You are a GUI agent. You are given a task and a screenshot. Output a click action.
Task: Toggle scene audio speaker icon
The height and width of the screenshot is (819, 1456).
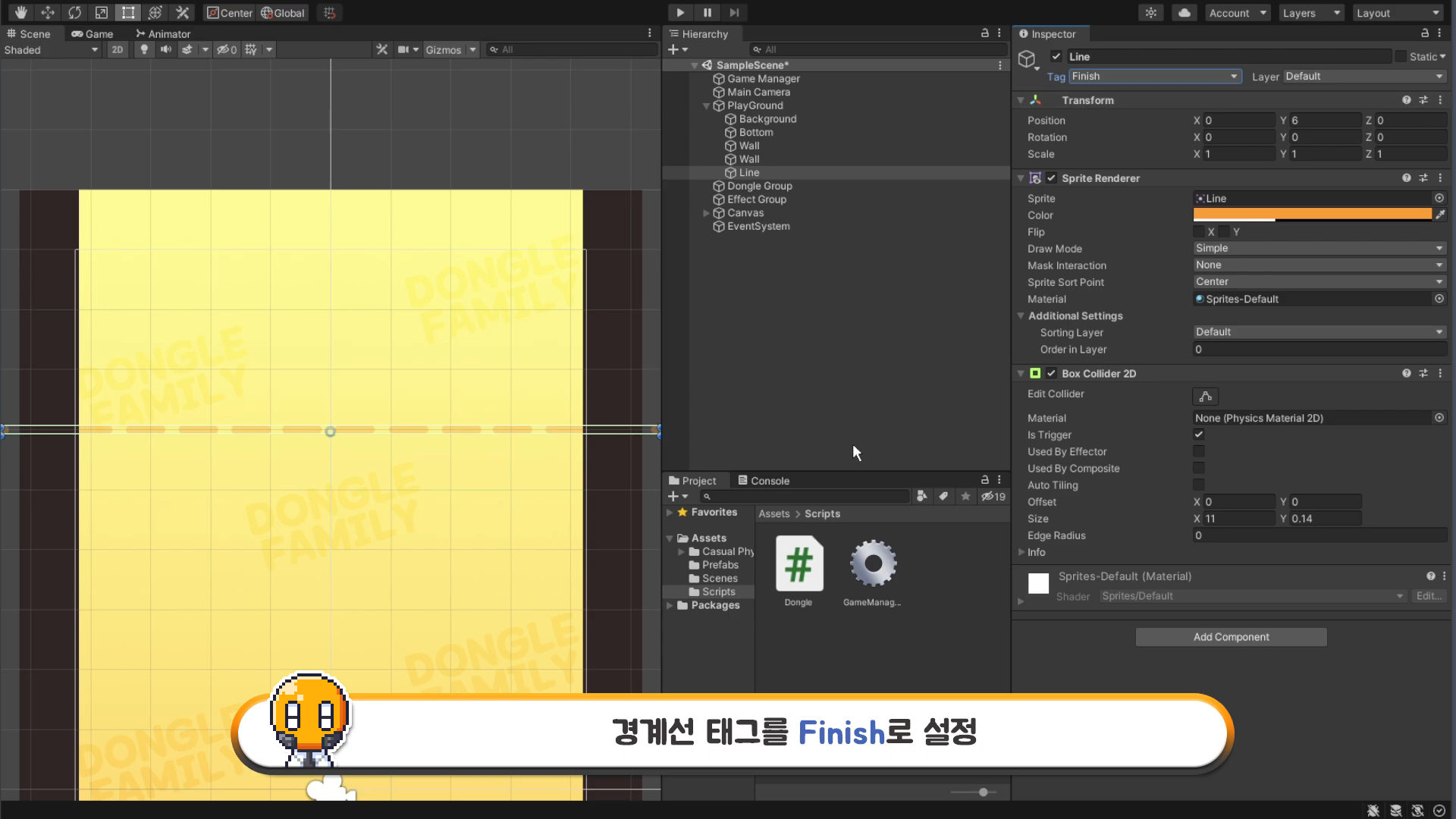pyautogui.click(x=165, y=50)
